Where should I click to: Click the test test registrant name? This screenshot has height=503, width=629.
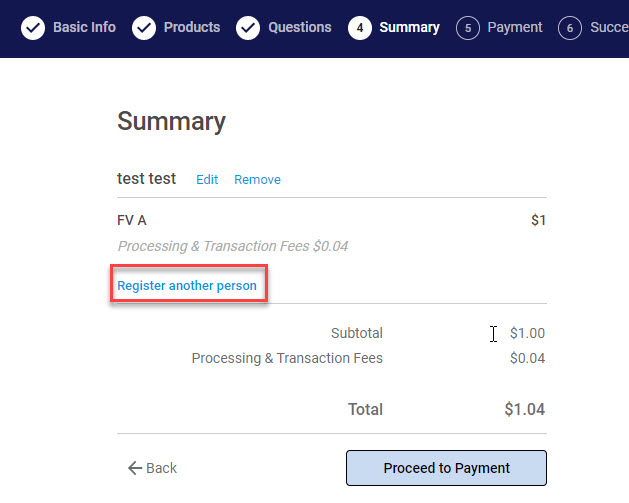146,179
